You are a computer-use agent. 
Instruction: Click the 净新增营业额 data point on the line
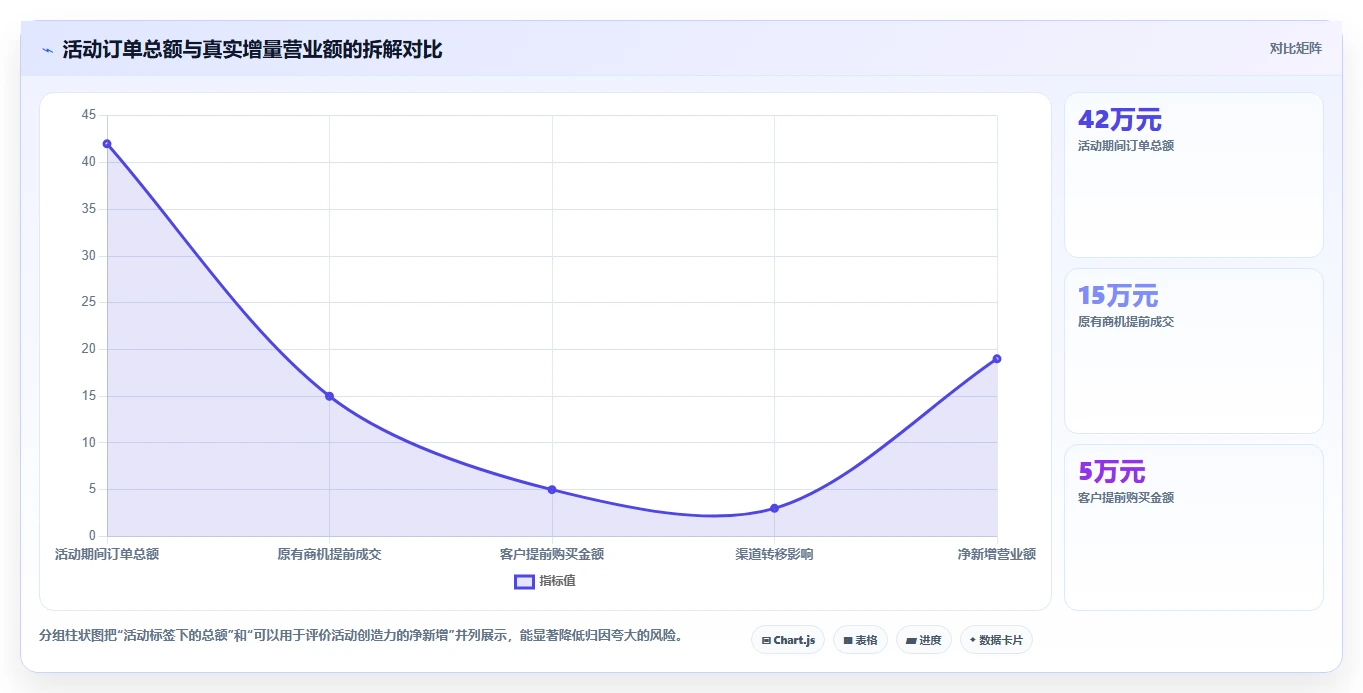click(997, 359)
